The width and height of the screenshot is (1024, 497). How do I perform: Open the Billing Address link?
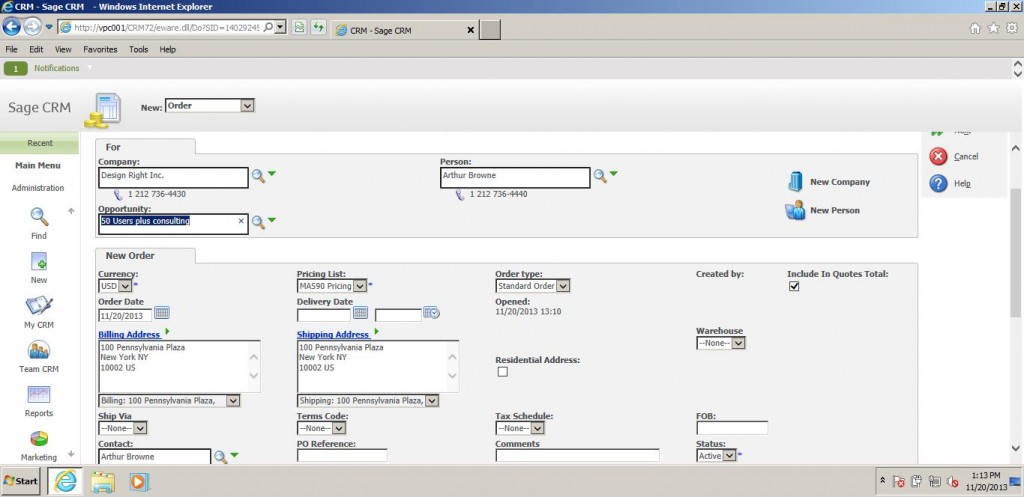(x=129, y=334)
